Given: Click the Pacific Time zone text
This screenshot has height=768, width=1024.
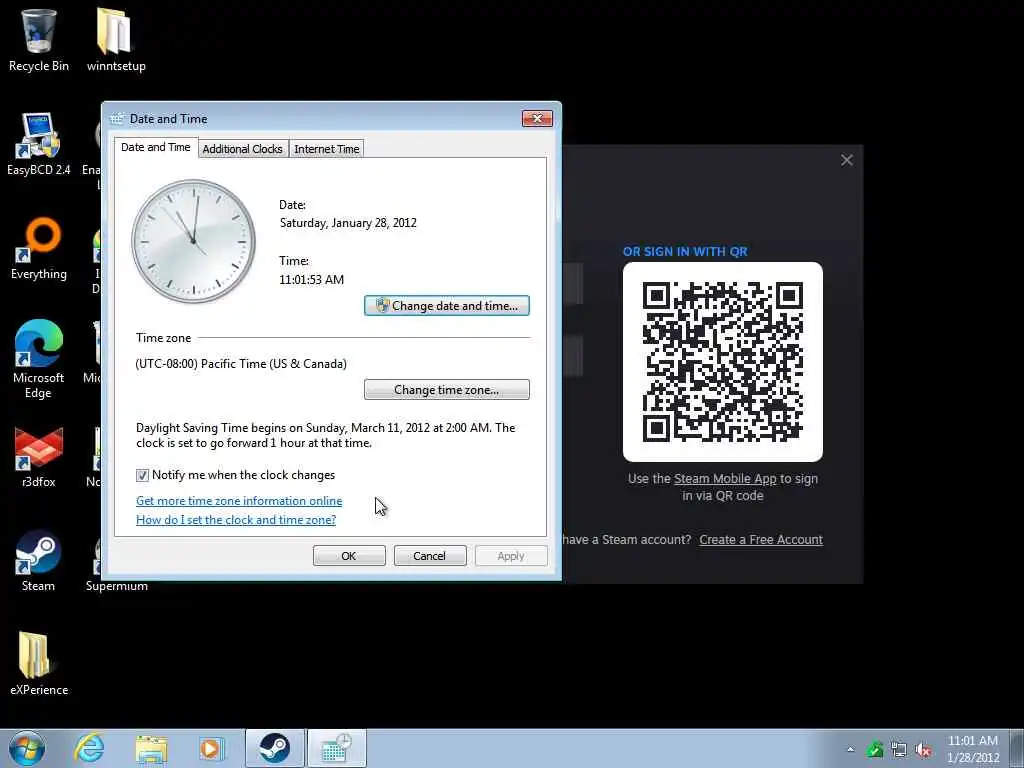Looking at the screenshot, I should pyautogui.click(x=241, y=364).
